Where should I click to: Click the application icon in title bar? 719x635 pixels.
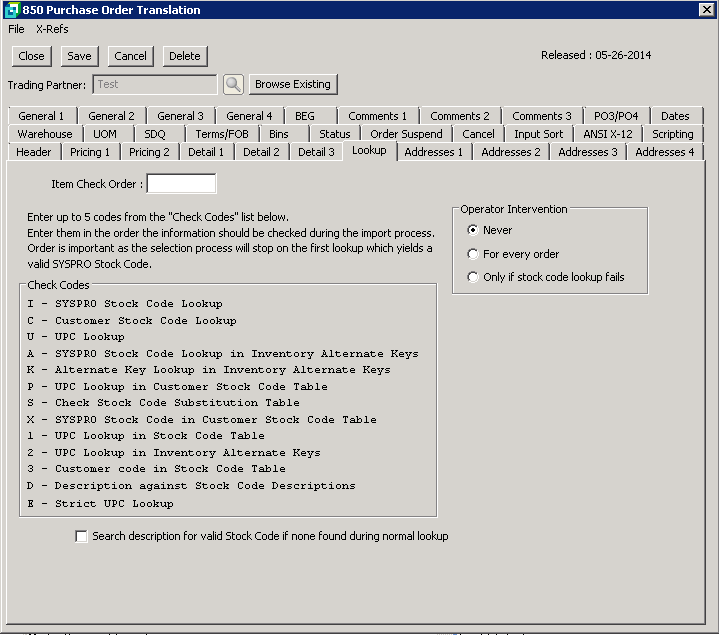click(x=11, y=10)
